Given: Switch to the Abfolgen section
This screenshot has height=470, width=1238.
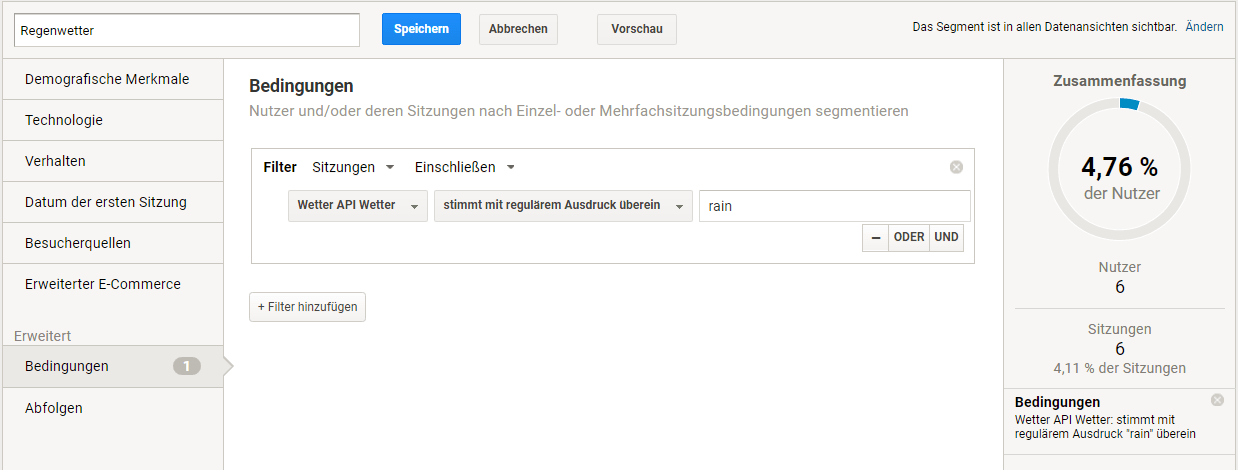Looking at the screenshot, I should point(54,408).
